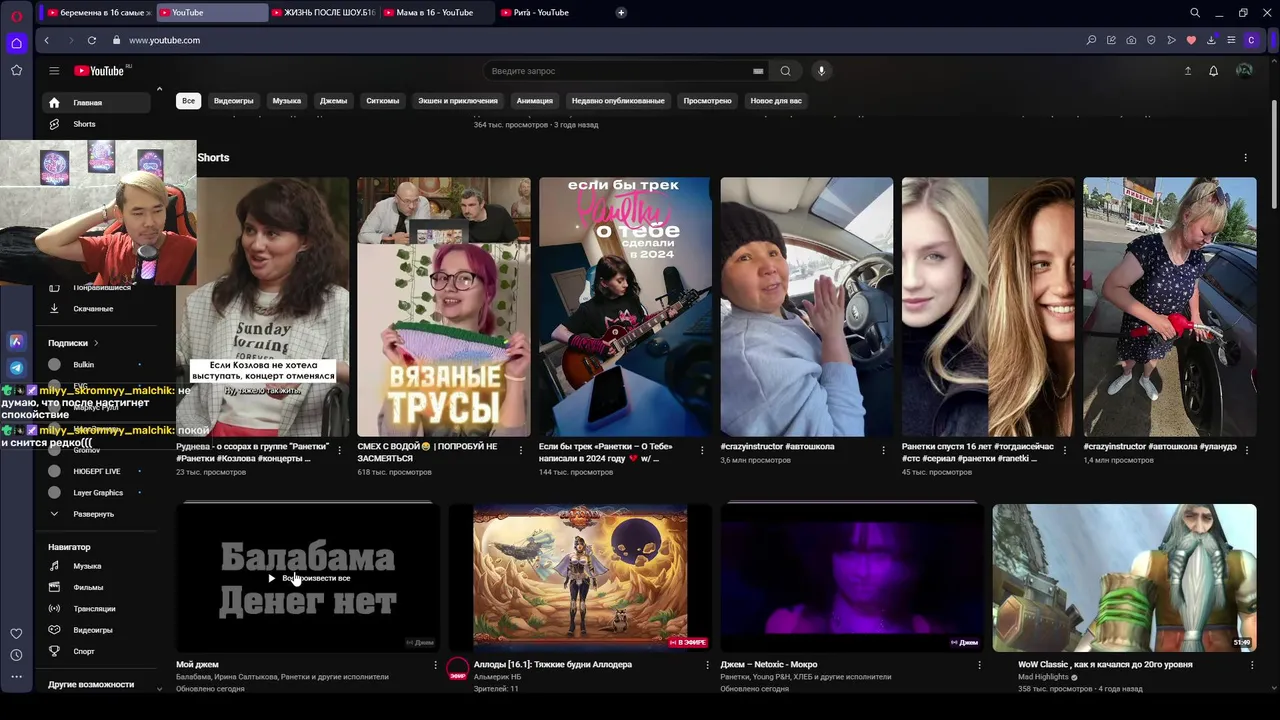Click Opera sidebar home icon
Image resolution: width=1280 pixels, height=720 pixels.
pos(16,43)
